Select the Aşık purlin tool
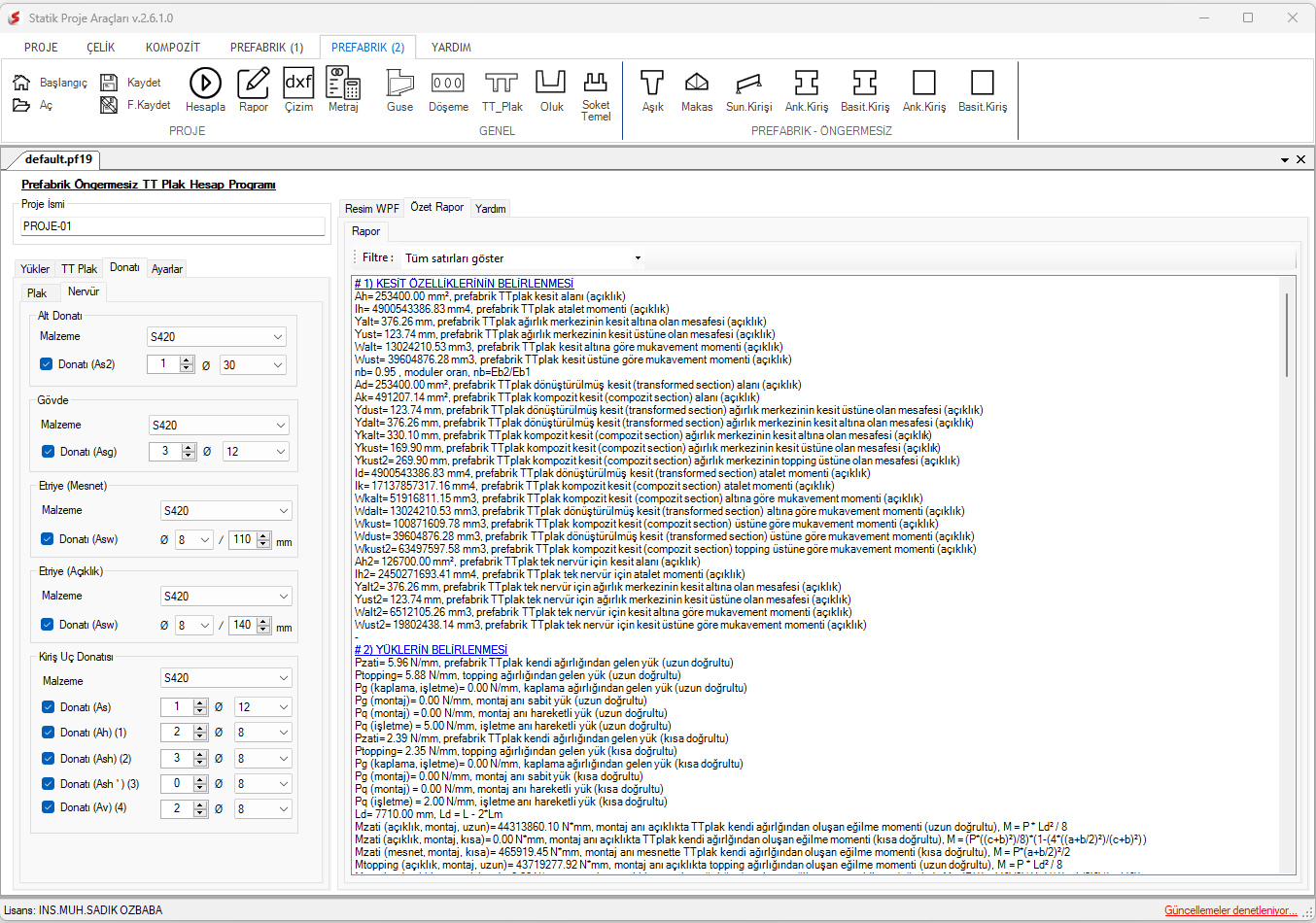 click(652, 83)
